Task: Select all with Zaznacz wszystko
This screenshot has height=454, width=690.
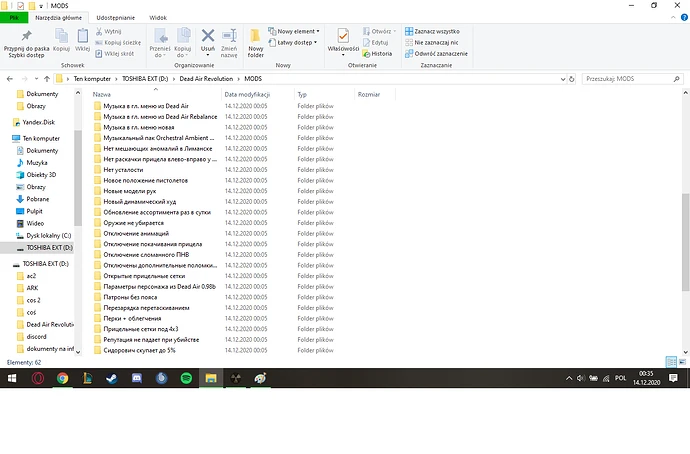Action: [x=432, y=31]
